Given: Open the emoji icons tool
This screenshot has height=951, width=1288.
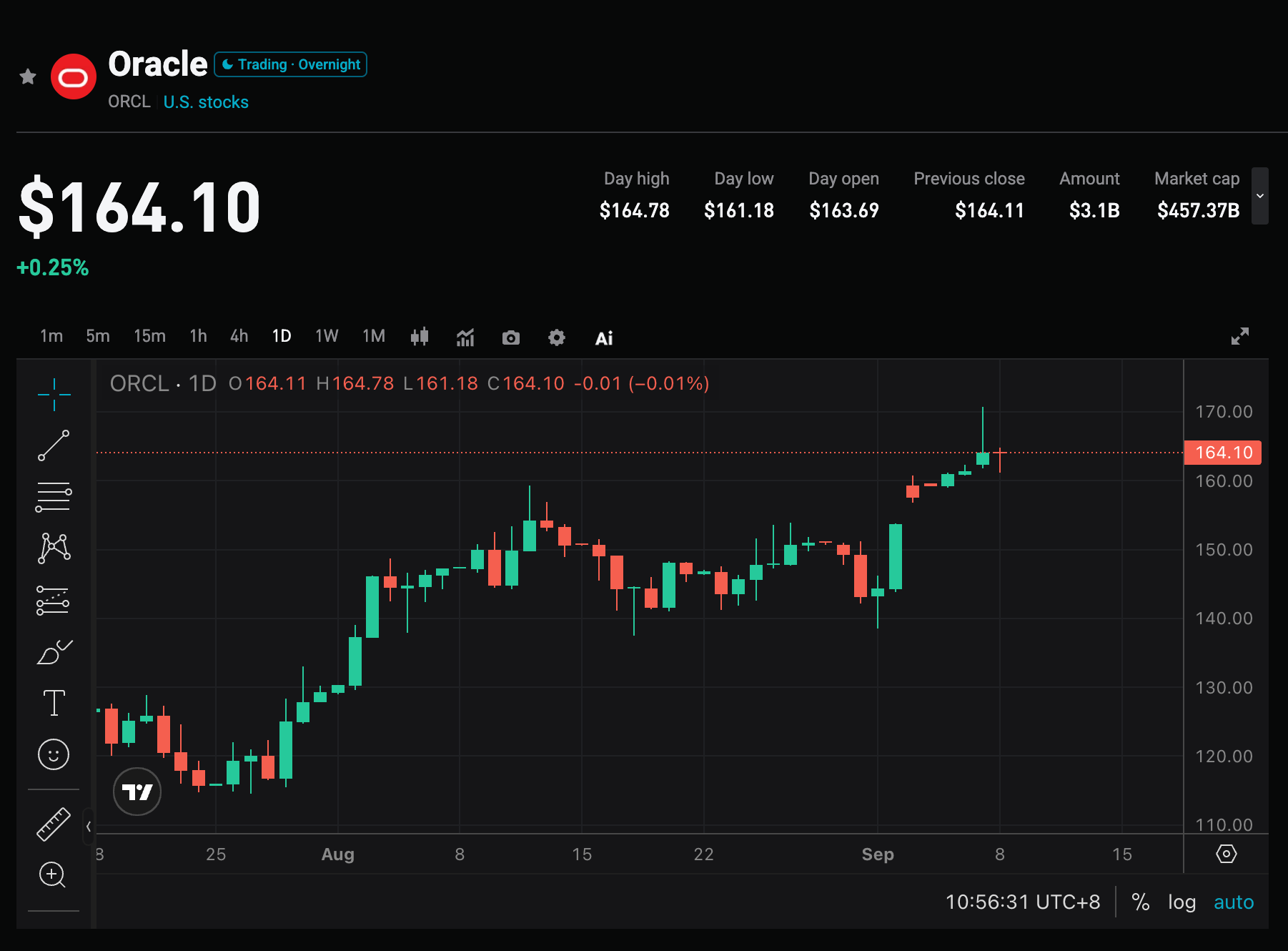Looking at the screenshot, I should click(x=54, y=754).
